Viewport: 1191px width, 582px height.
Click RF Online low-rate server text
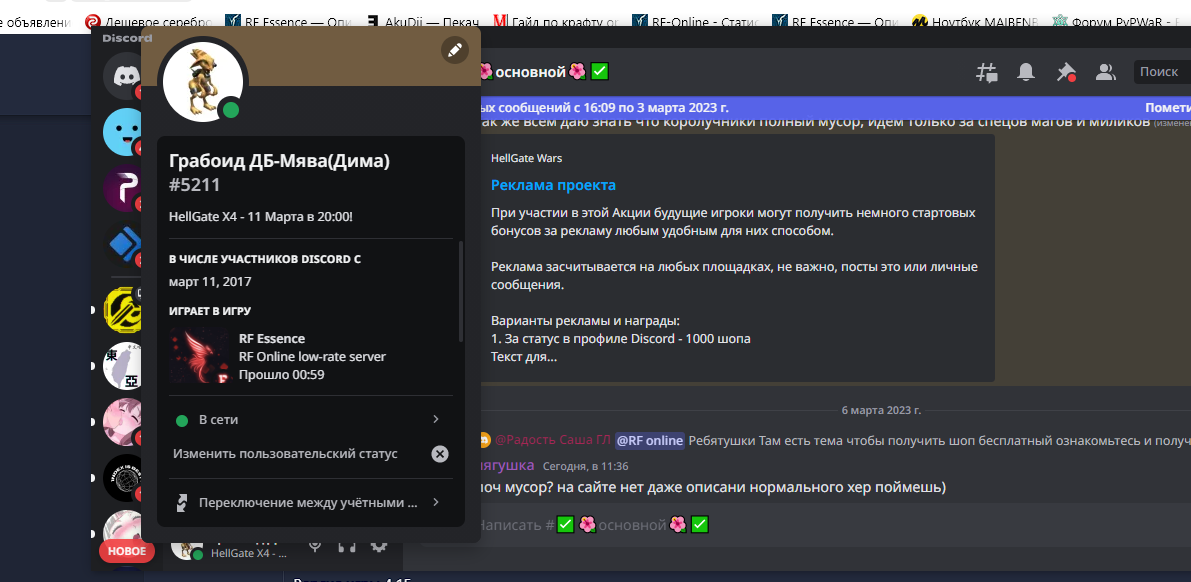[312, 356]
